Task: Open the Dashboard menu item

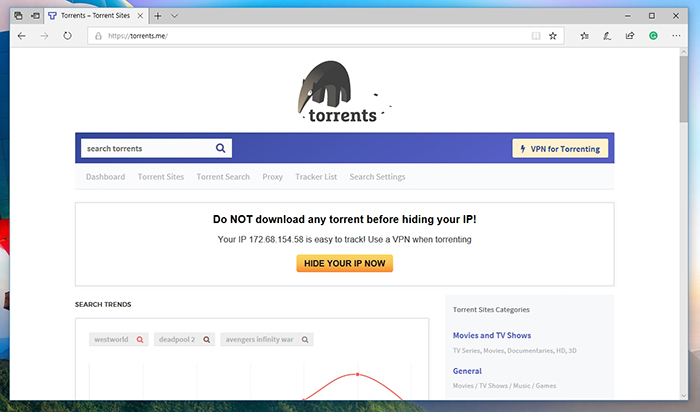Action: tap(105, 177)
